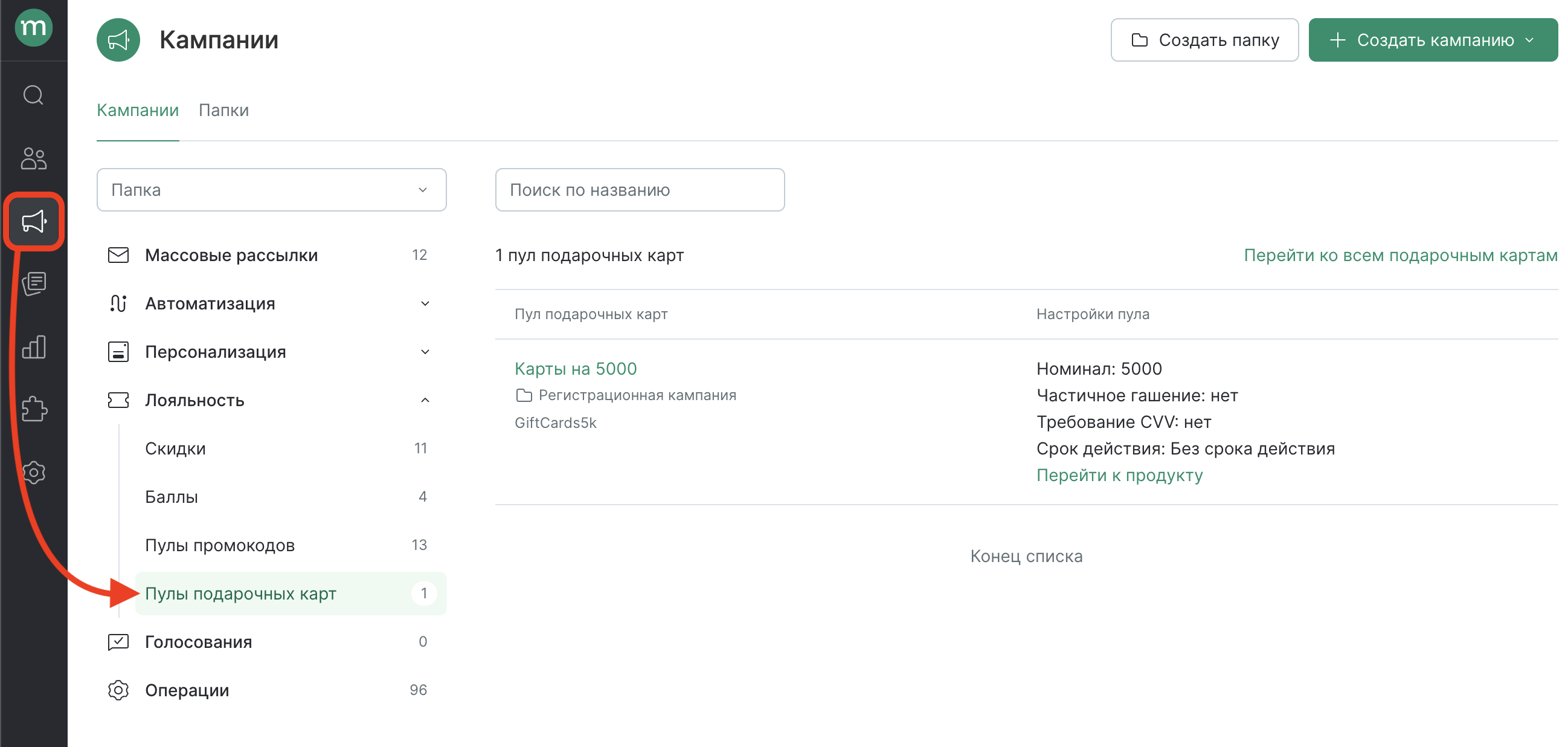The image size is (1568, 747).
Task: Open the Папка folder dropdown
Action: click(271, 190)
